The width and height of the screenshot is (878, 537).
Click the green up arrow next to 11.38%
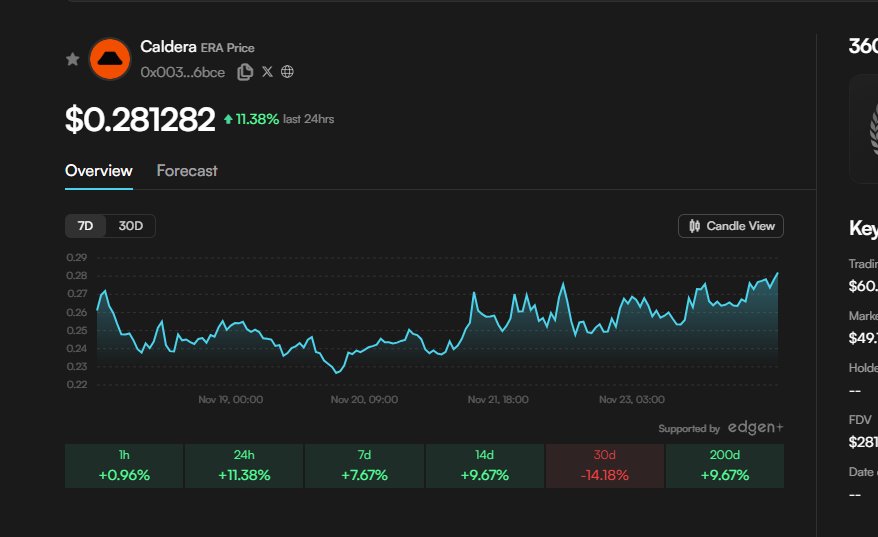click(228, 119)
